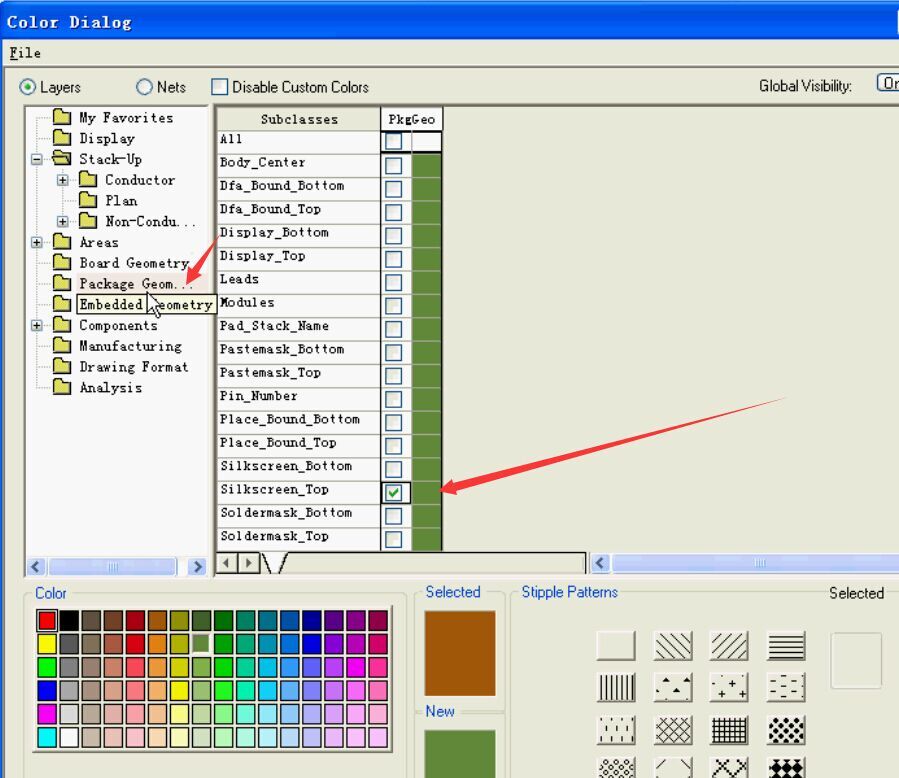The height and width of the screenshot is (778, 899).
Task: Select the diagonal backslash stipple pattern
Action: click(673, 646)
